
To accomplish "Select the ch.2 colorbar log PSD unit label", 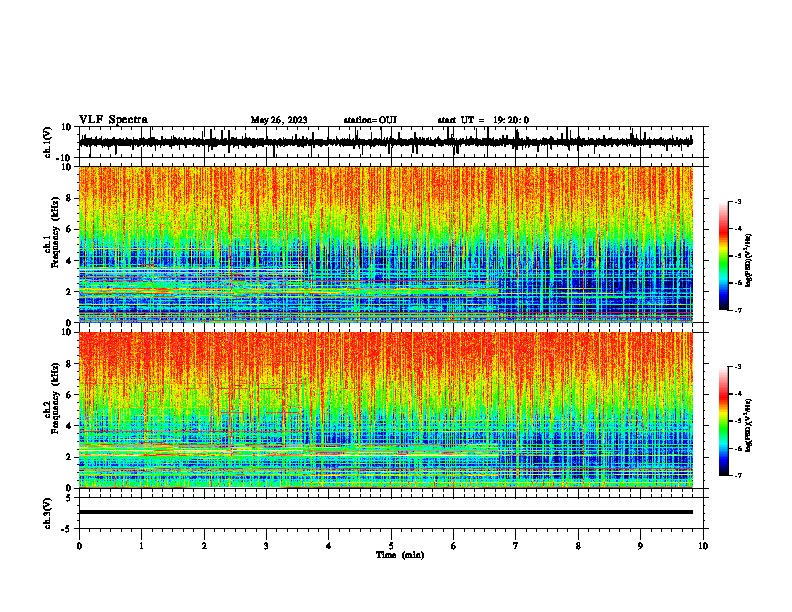I will [749, 425].
